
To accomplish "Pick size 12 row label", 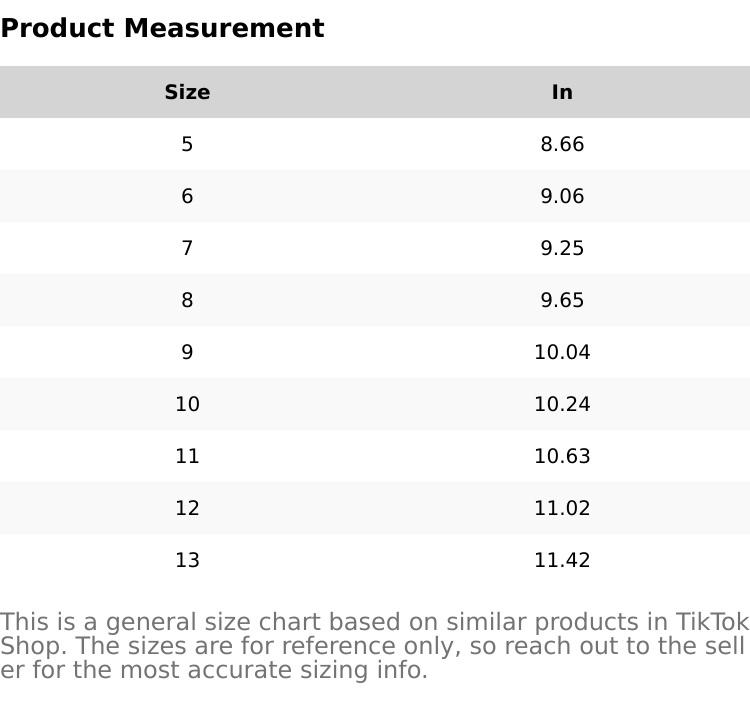I will point(187,508).
